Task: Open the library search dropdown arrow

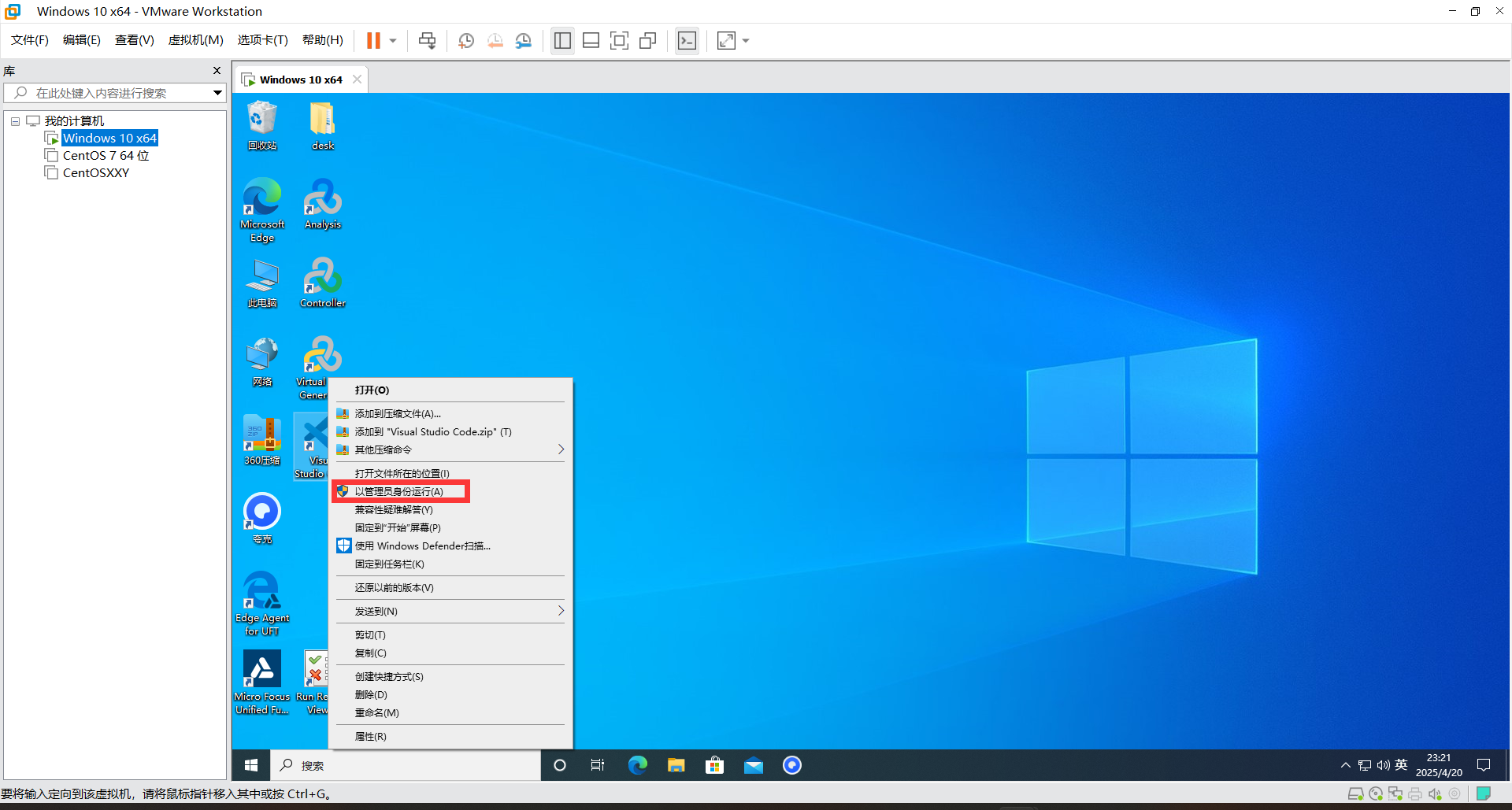Action: point(217,93)
